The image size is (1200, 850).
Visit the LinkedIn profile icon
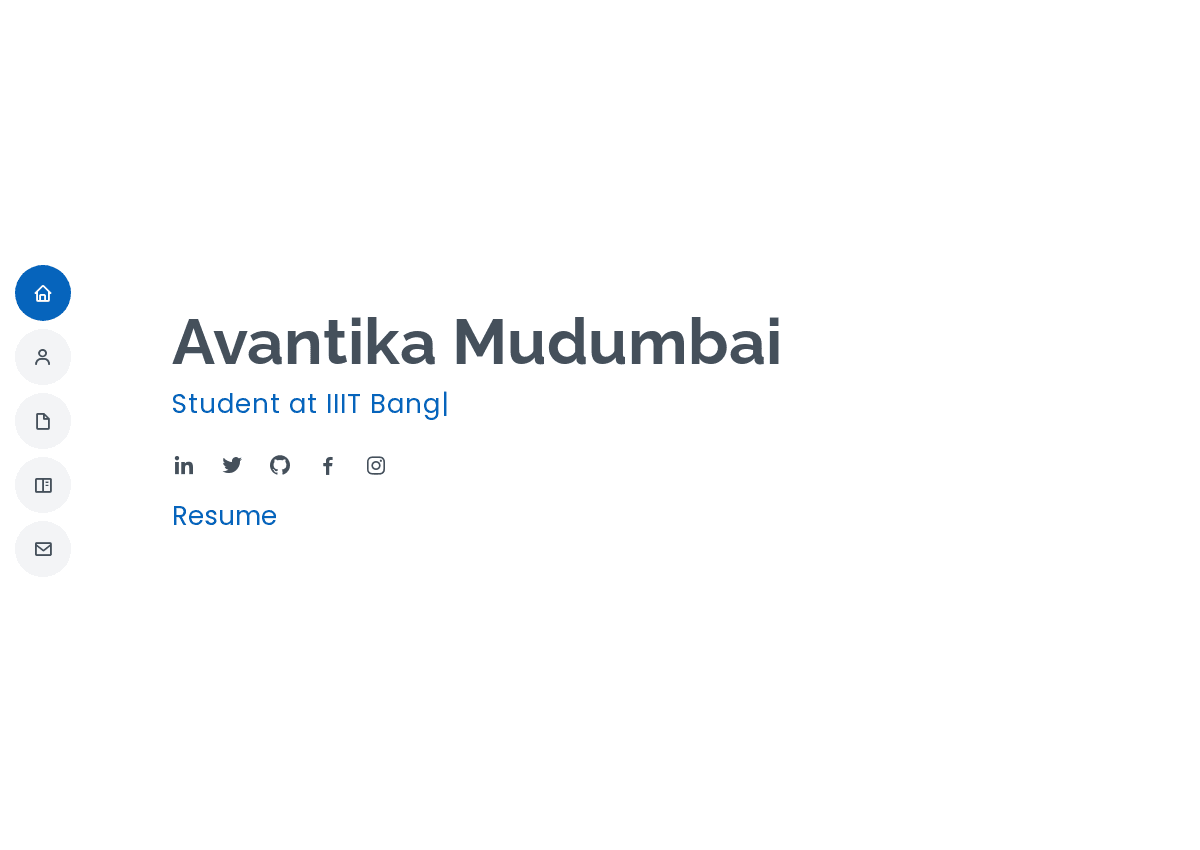click(x=184, y=465)
